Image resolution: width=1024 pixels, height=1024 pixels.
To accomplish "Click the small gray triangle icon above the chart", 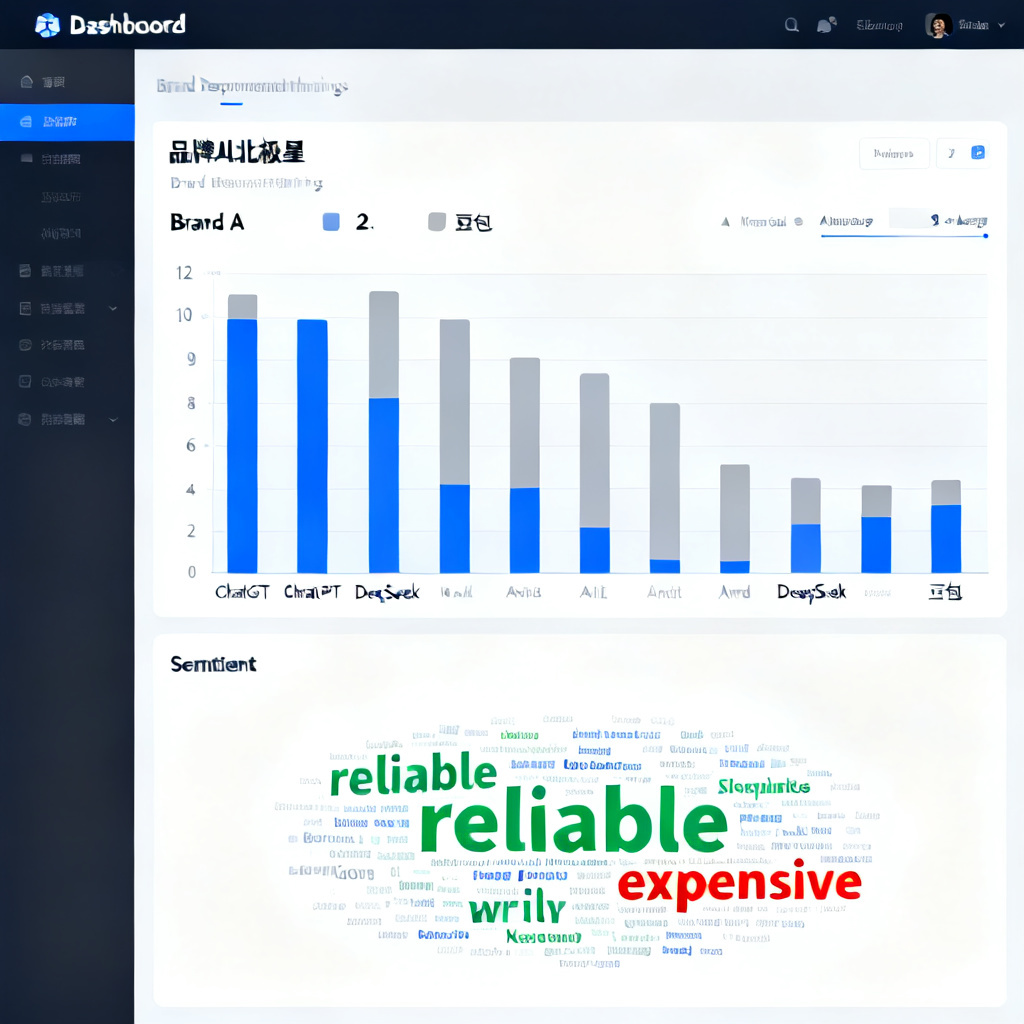I will (x=725, y=222).
